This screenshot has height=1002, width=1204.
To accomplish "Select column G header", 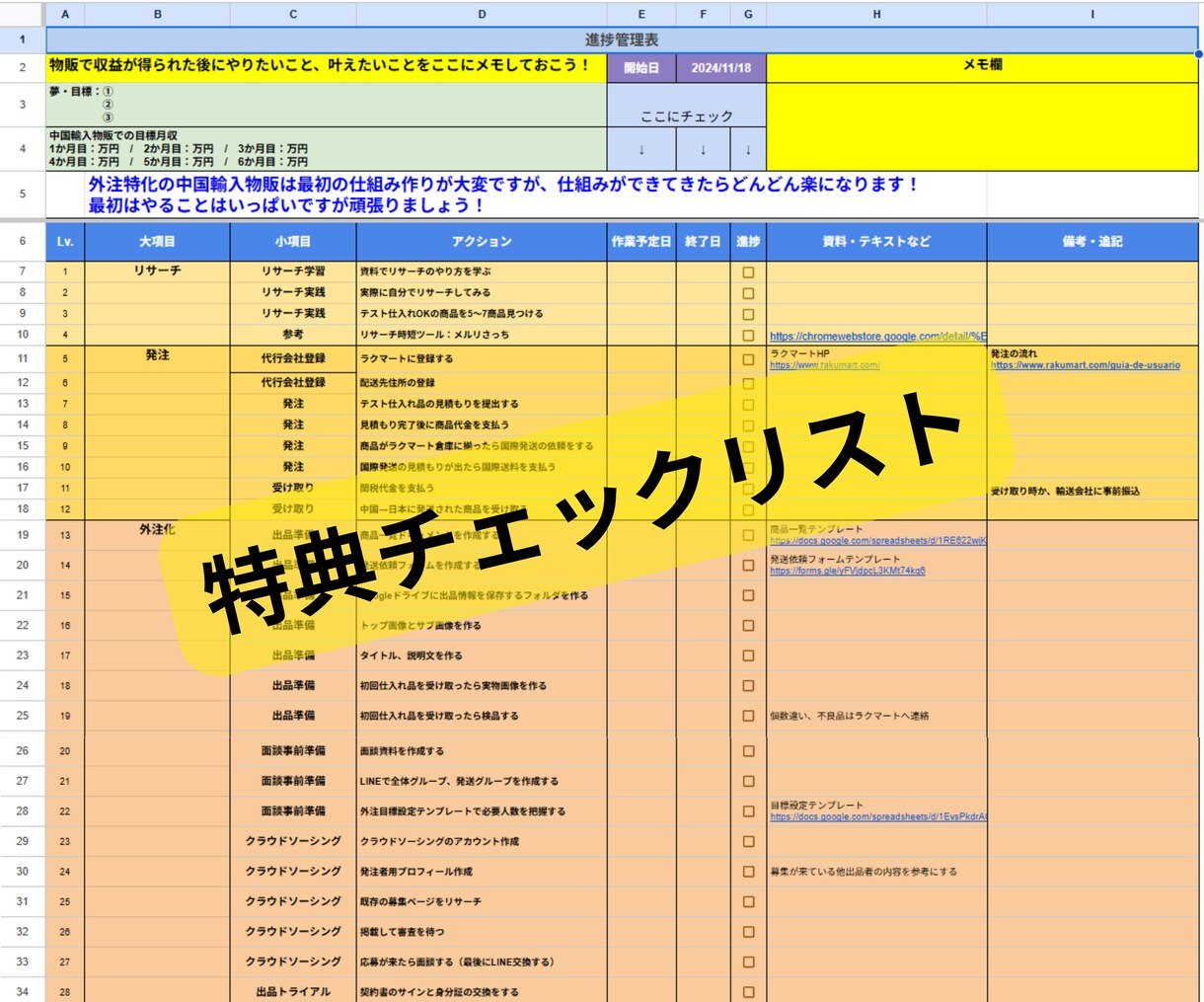I will pyautogui.click(x=748, y=14).
